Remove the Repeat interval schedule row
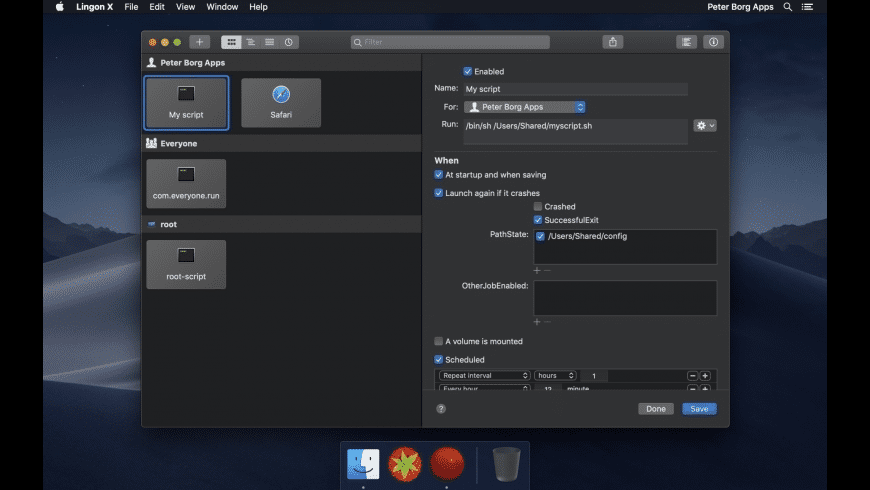Image resolution: width=870 pixels, height=490 pixels. pos(692,376)
